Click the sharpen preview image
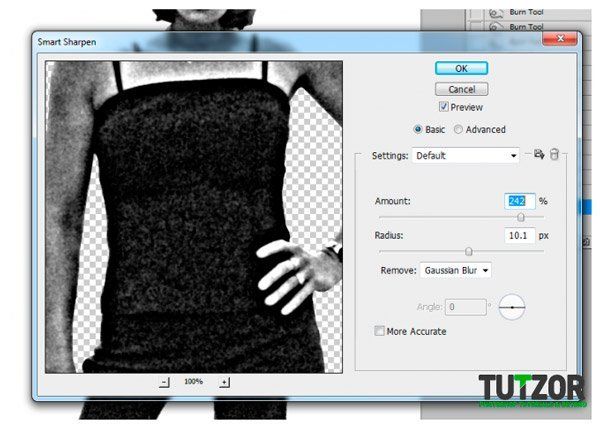Image resolution: width=600 pixels, height=428 pixels. (x=194, y=217)
